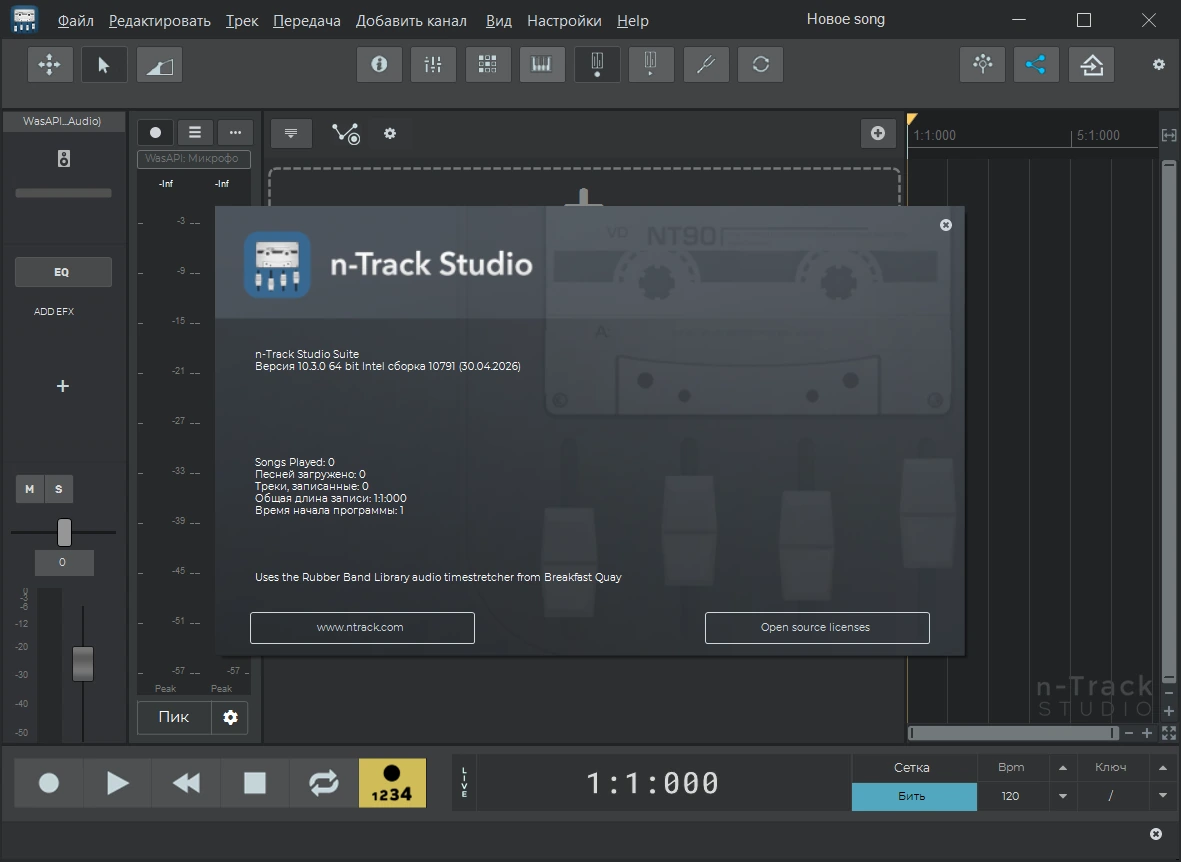This screenshot has height=862, width=1181.
Task: Select Бить grid mode button
Action: coord(914,796)
